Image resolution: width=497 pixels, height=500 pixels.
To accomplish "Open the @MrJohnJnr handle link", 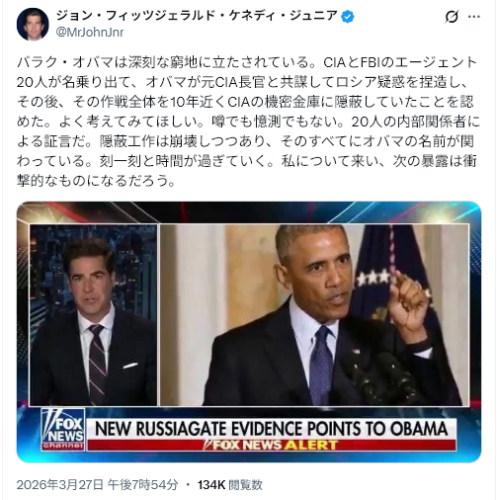I will click(x=90, y=33).
